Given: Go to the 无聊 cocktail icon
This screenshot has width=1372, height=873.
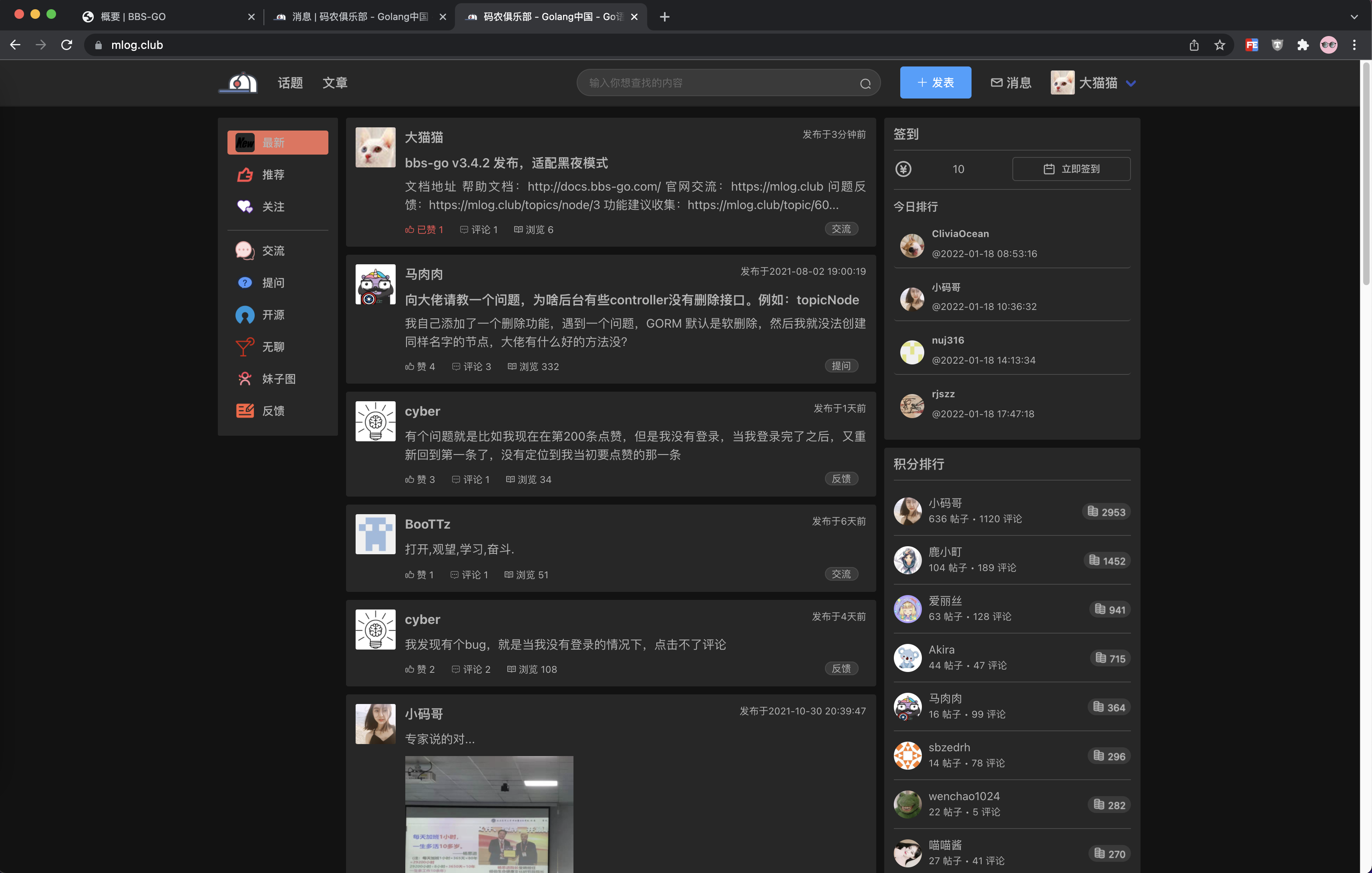Looking at the screenshot, I should coord(245,346).
